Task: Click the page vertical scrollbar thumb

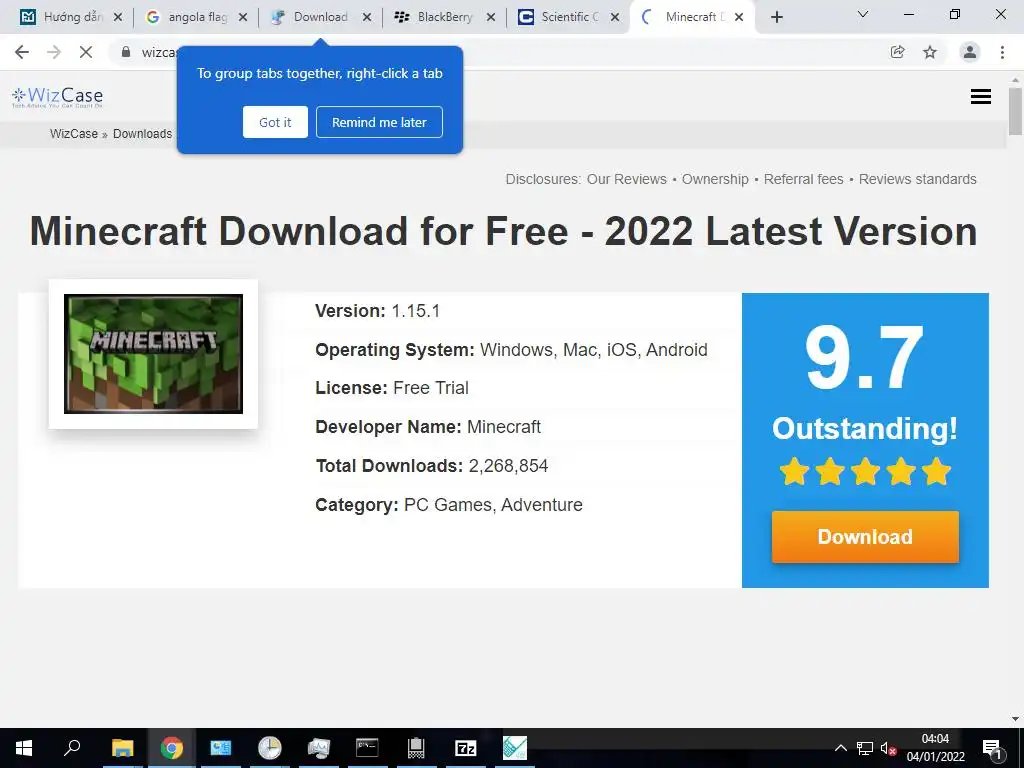Action: coord(1015,111)
